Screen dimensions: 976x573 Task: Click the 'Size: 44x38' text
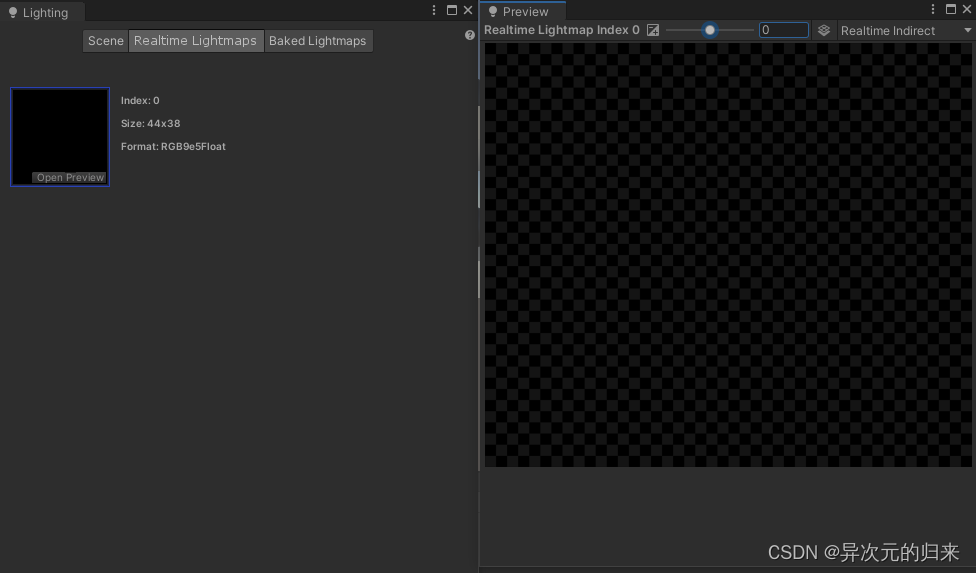(151, 124)
